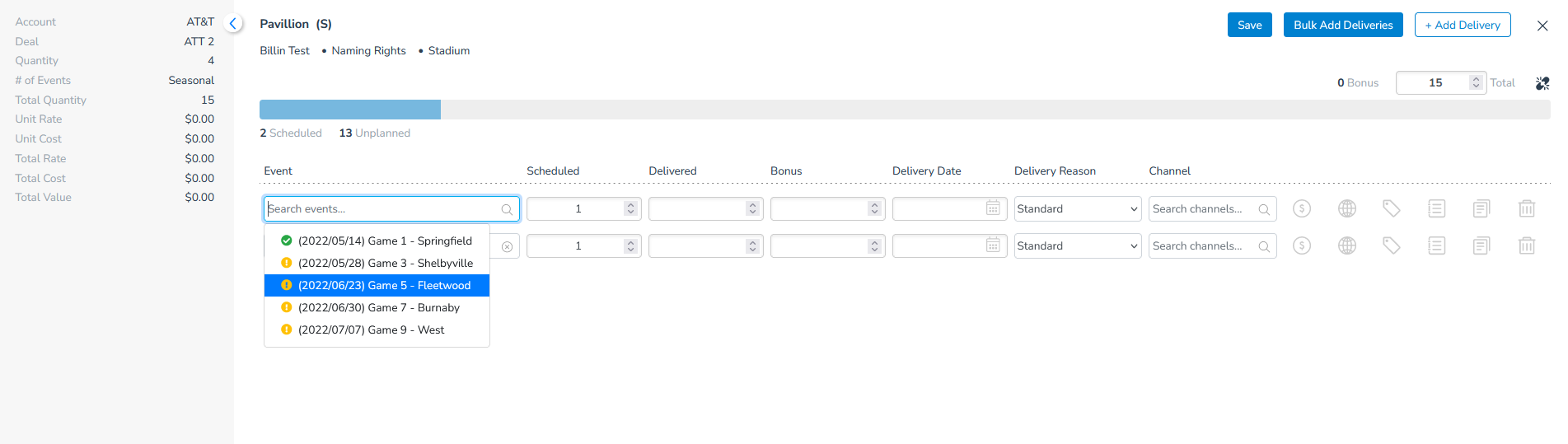Click the calendar icon in first Delivery Date
Screen dimensions: 1568x444
993,208
